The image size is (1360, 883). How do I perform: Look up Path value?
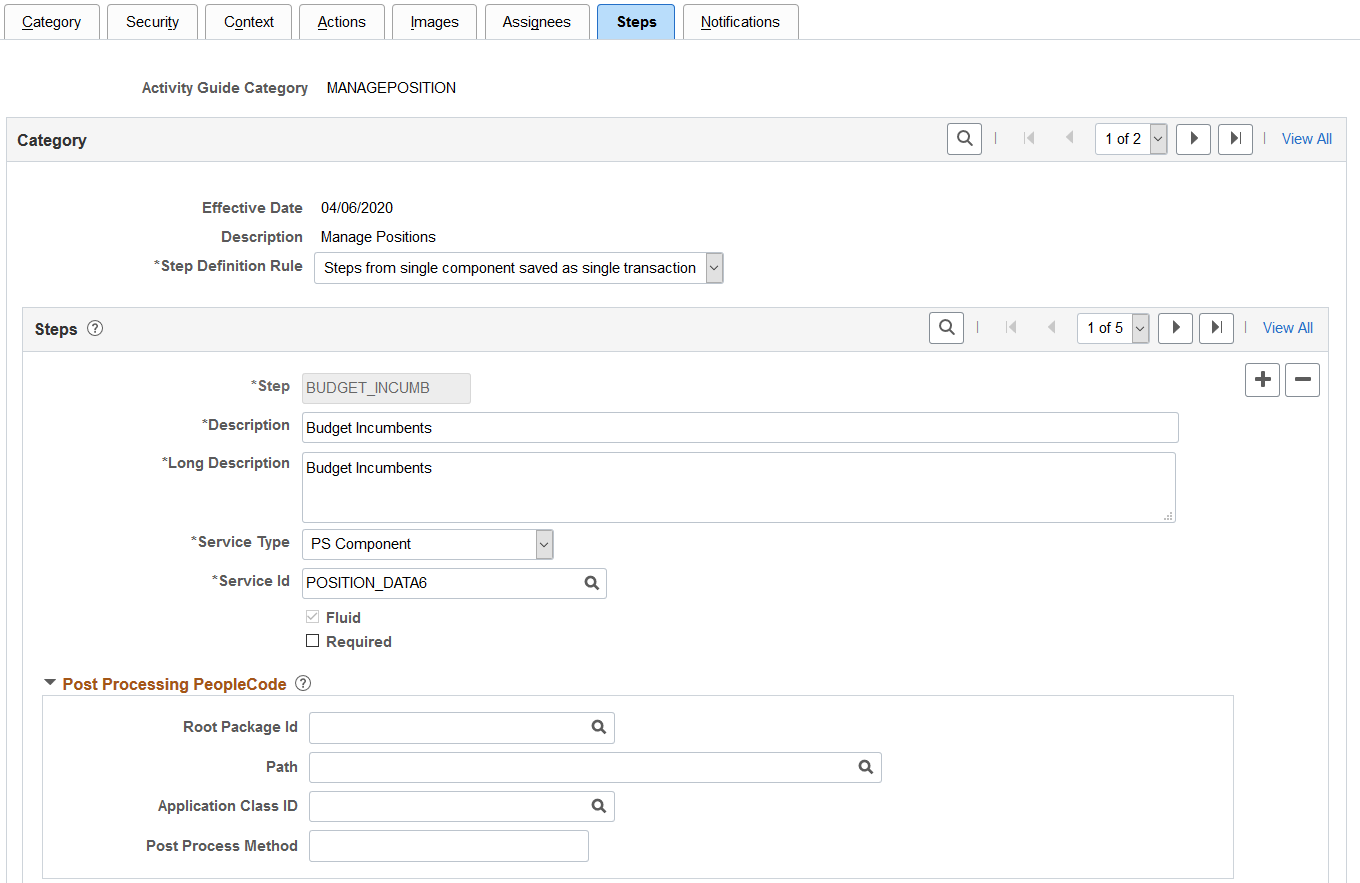(866, 767)
